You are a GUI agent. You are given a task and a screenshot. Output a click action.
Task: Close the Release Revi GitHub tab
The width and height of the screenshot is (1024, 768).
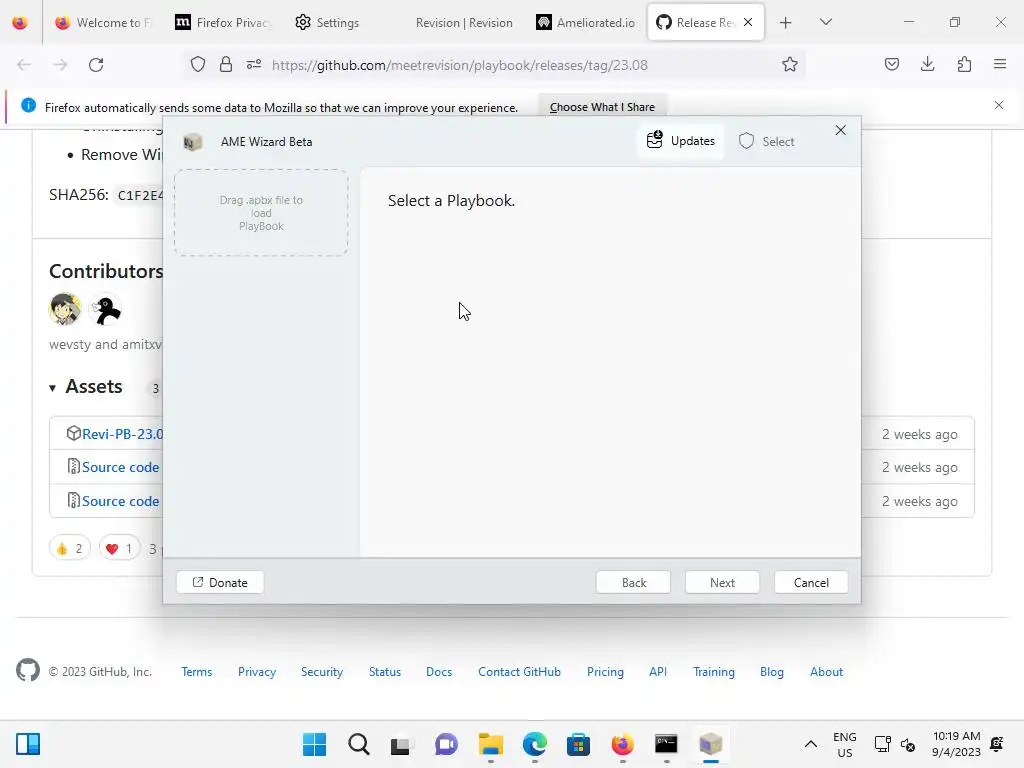[748, 22]
